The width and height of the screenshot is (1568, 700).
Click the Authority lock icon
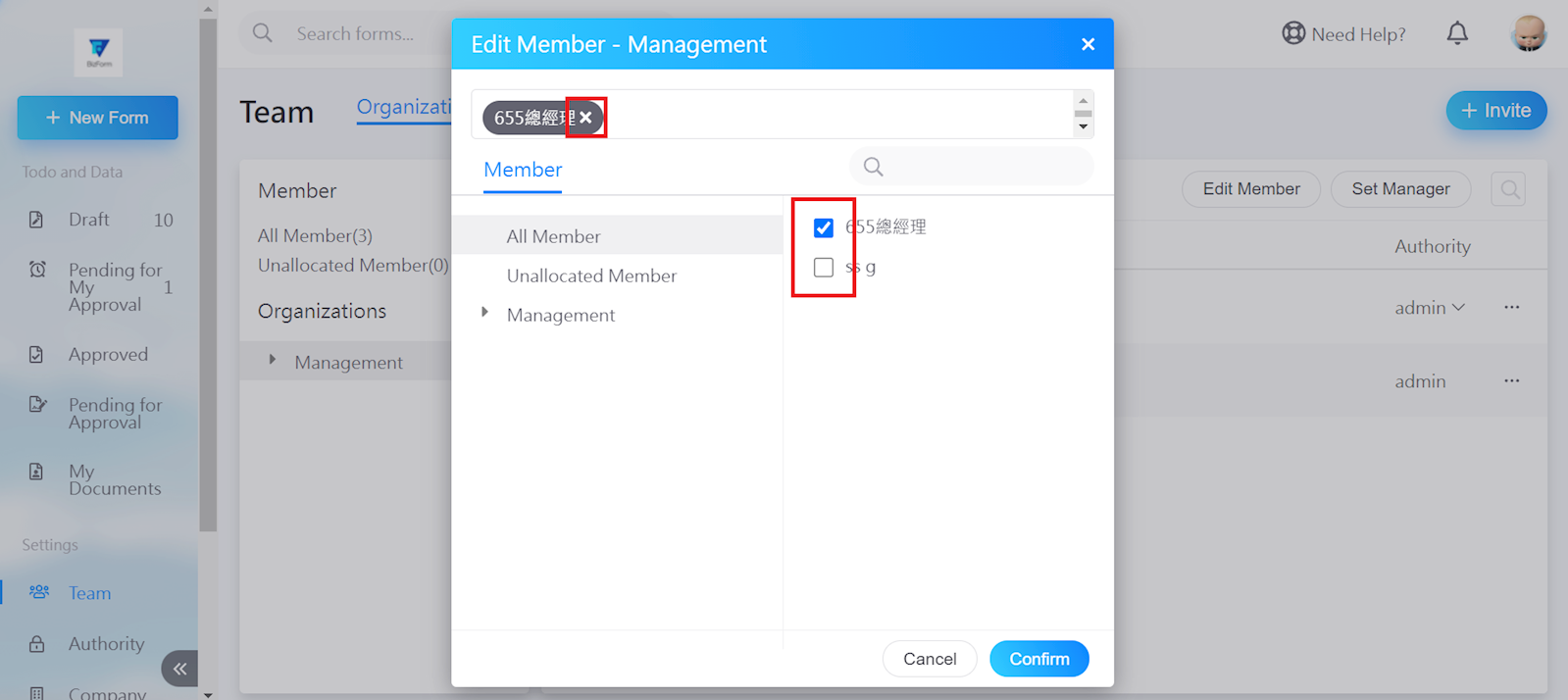(37, 644)
